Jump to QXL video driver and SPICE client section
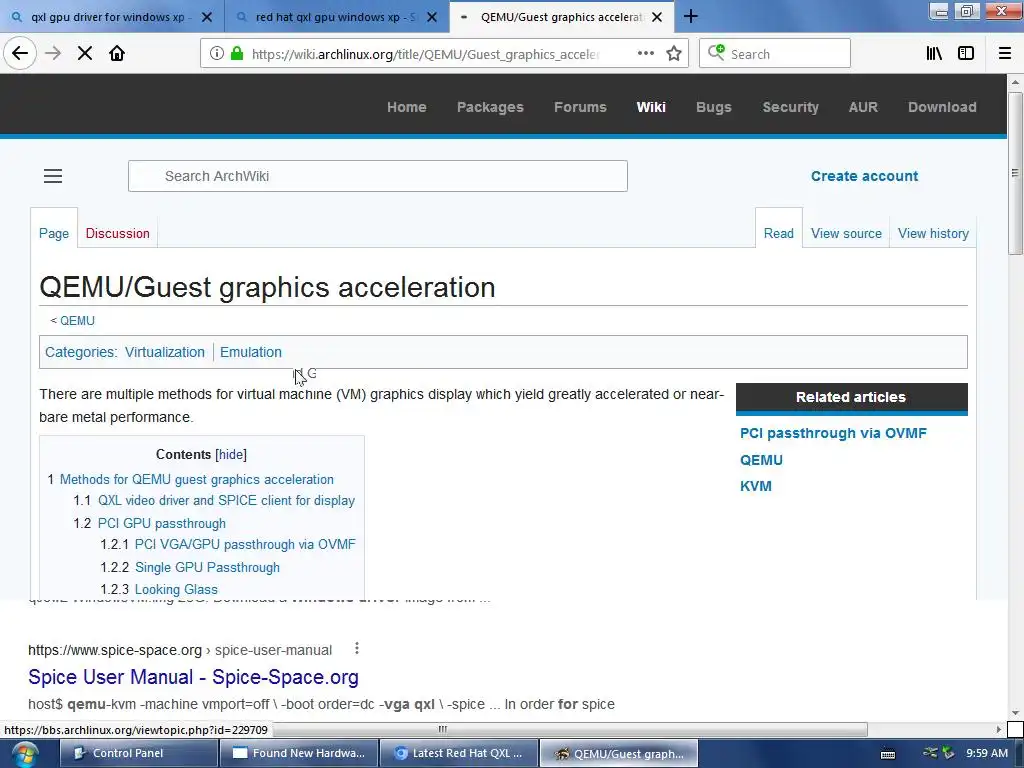The width and height of the screenshot is (1024, 768). (x=227, y=500)
